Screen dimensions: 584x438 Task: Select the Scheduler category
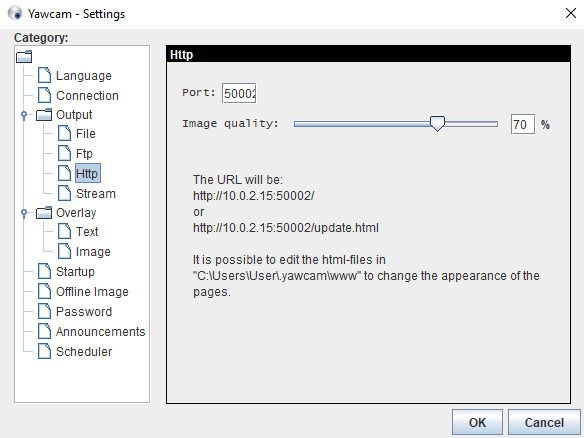click(x=84, y=351)
